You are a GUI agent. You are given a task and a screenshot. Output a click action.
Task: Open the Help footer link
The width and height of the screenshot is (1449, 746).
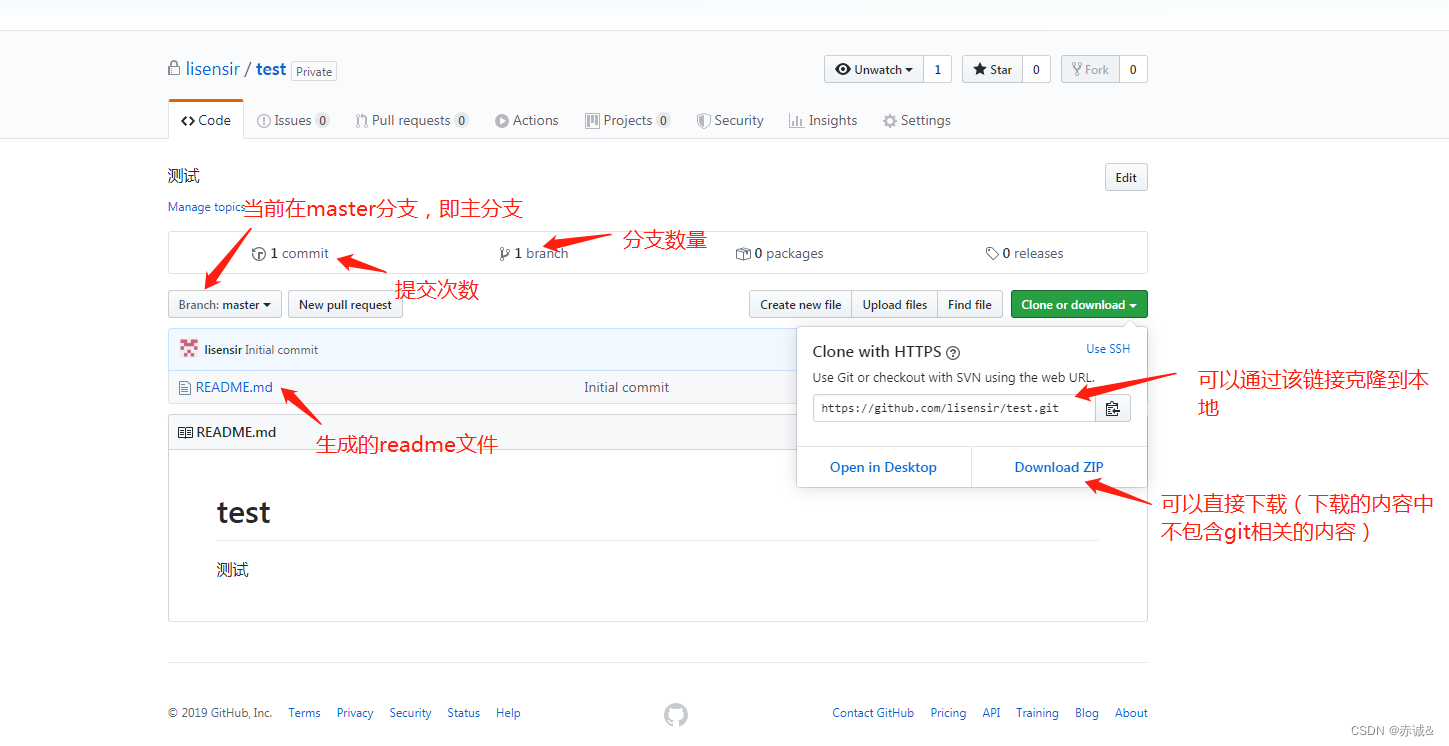508,713
